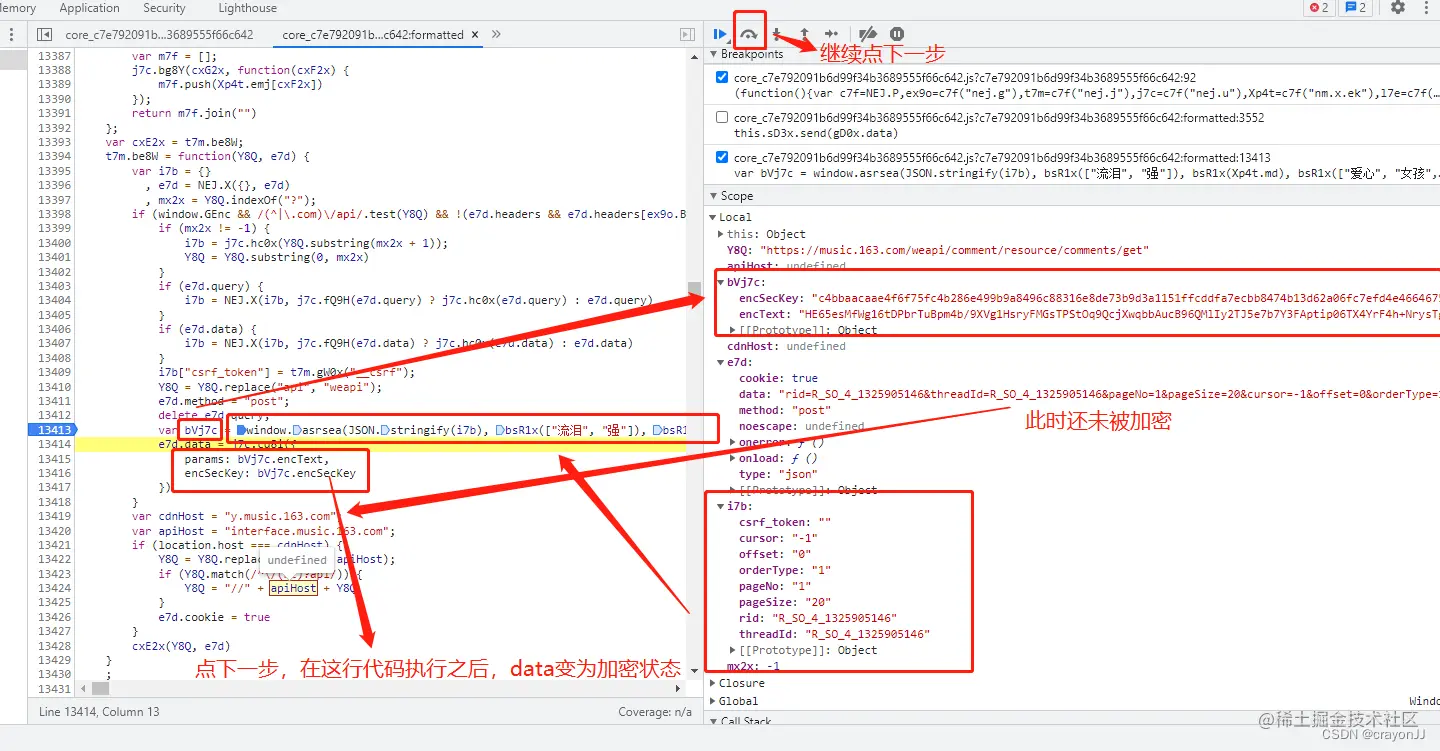Toggle pause on exceptions icon
The height and width of the screenshot is (751, 1440).
click(897, 34)
